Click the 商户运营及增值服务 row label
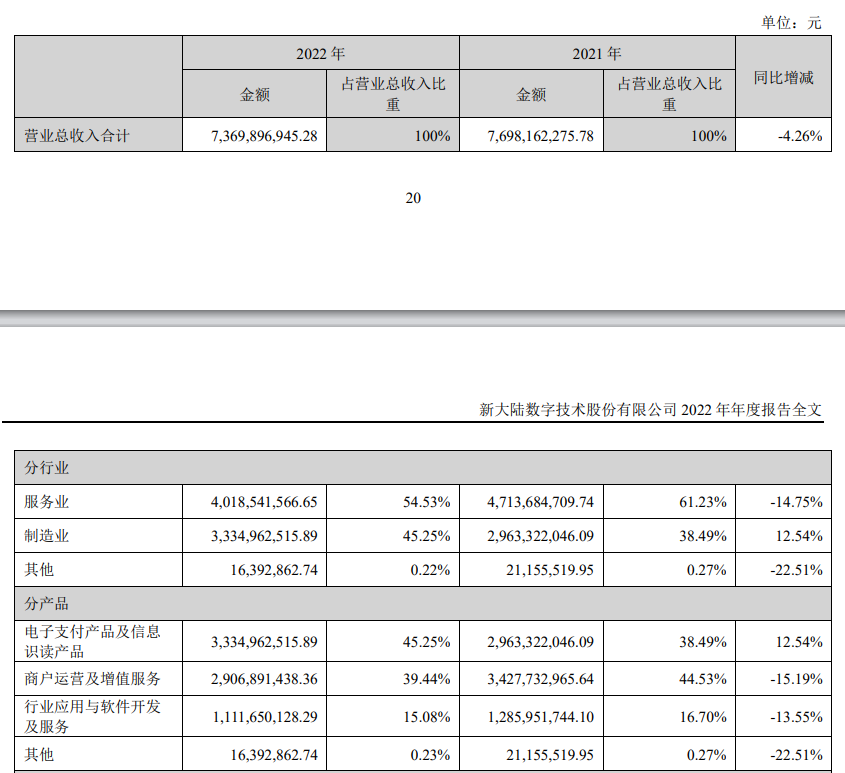This screenshot has width=845, height=773. click(91, 679)
